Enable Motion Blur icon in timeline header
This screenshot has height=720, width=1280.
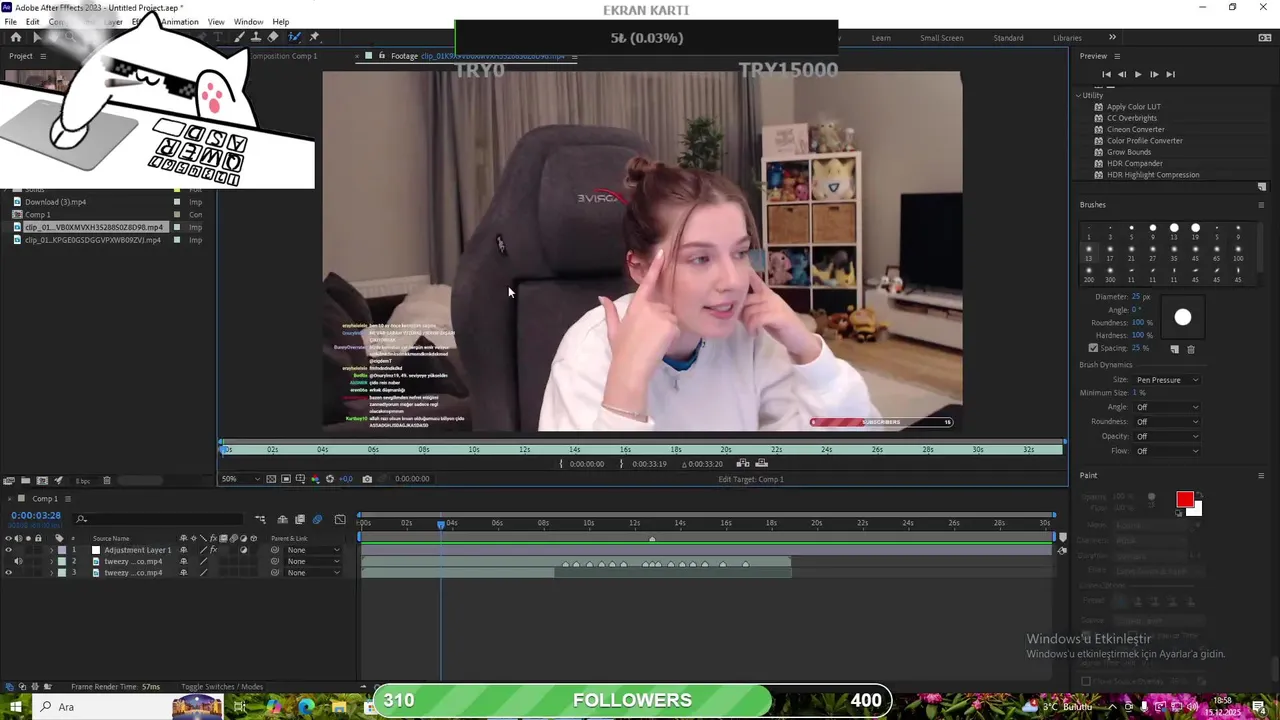tap(317, 519)
